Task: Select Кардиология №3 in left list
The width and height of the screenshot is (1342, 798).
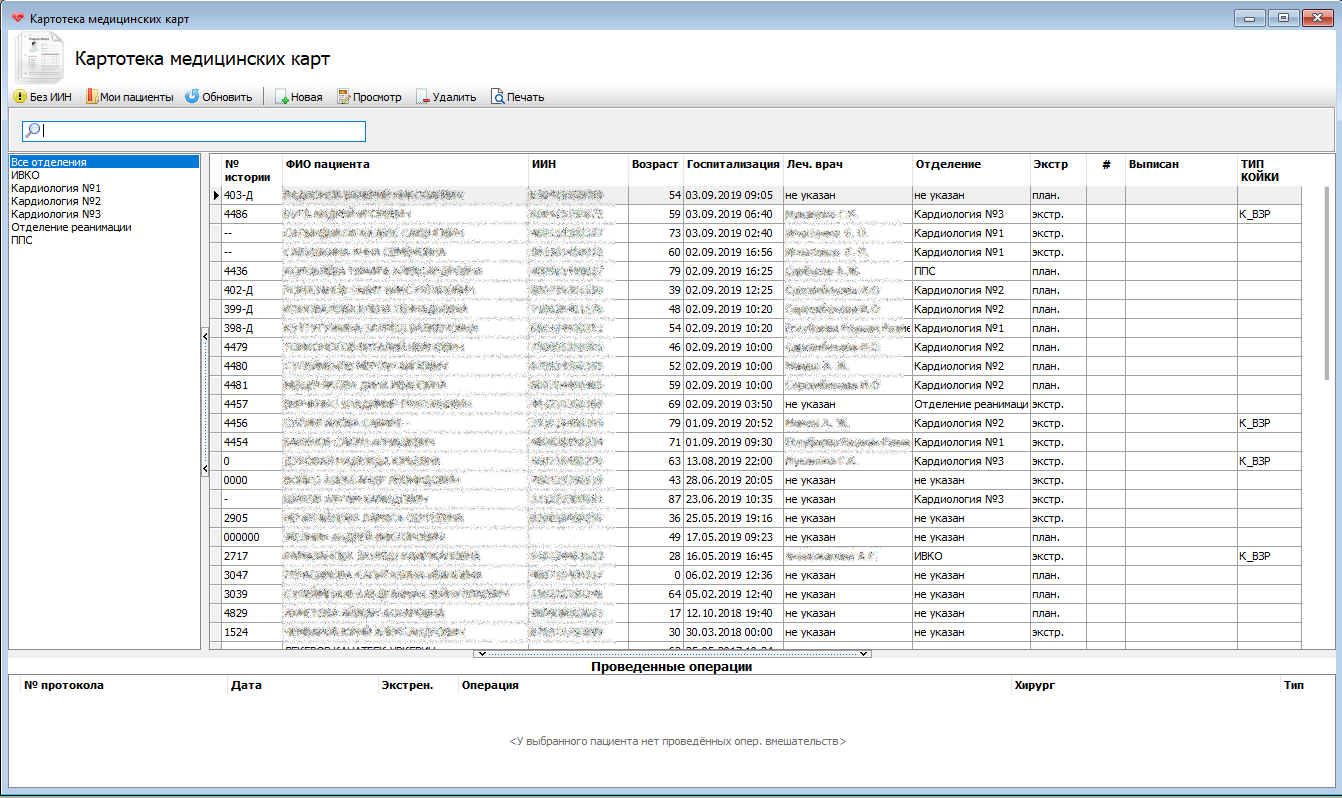Action: (x=104, y=214)
